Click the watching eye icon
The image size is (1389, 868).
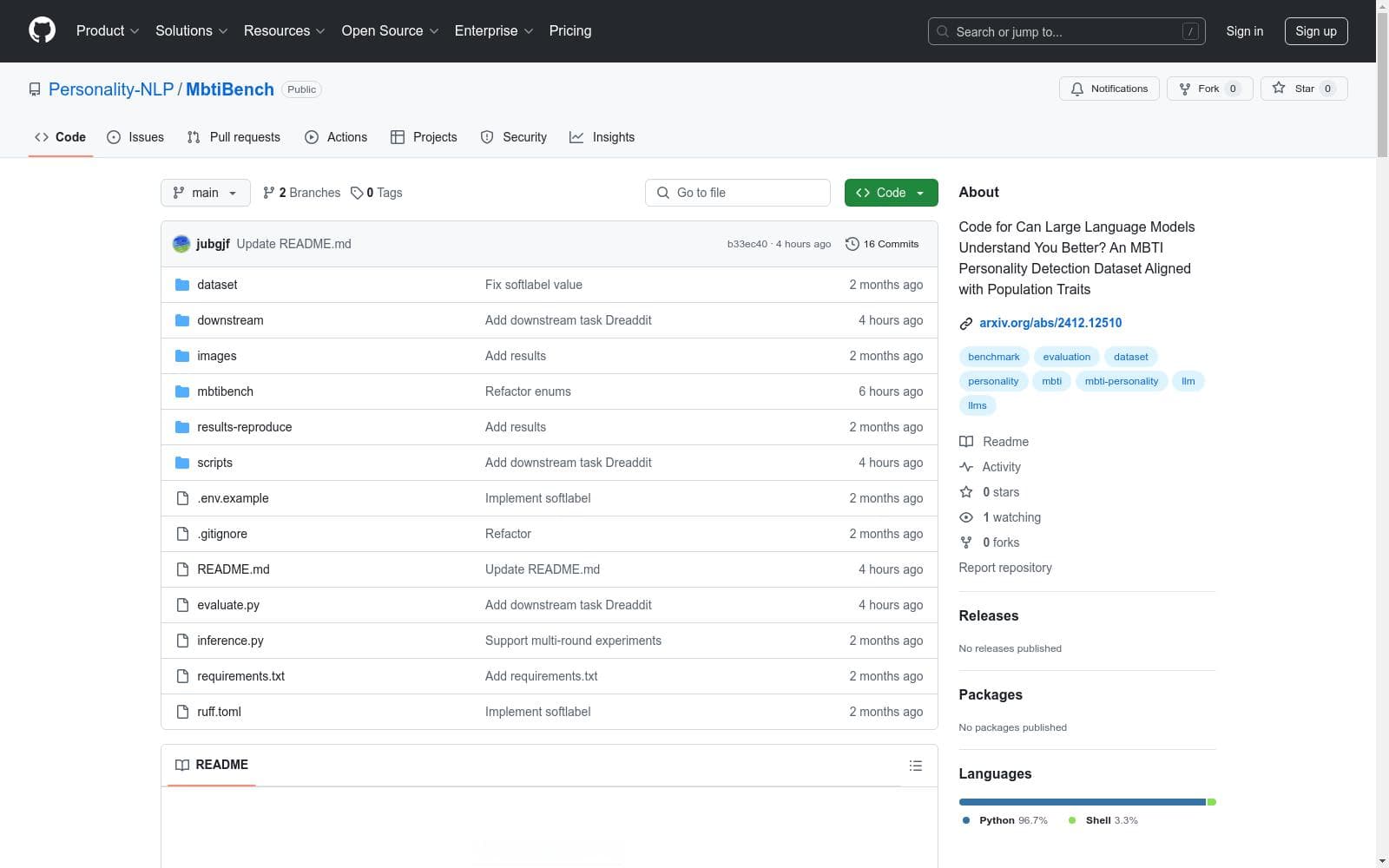[966, 517]
